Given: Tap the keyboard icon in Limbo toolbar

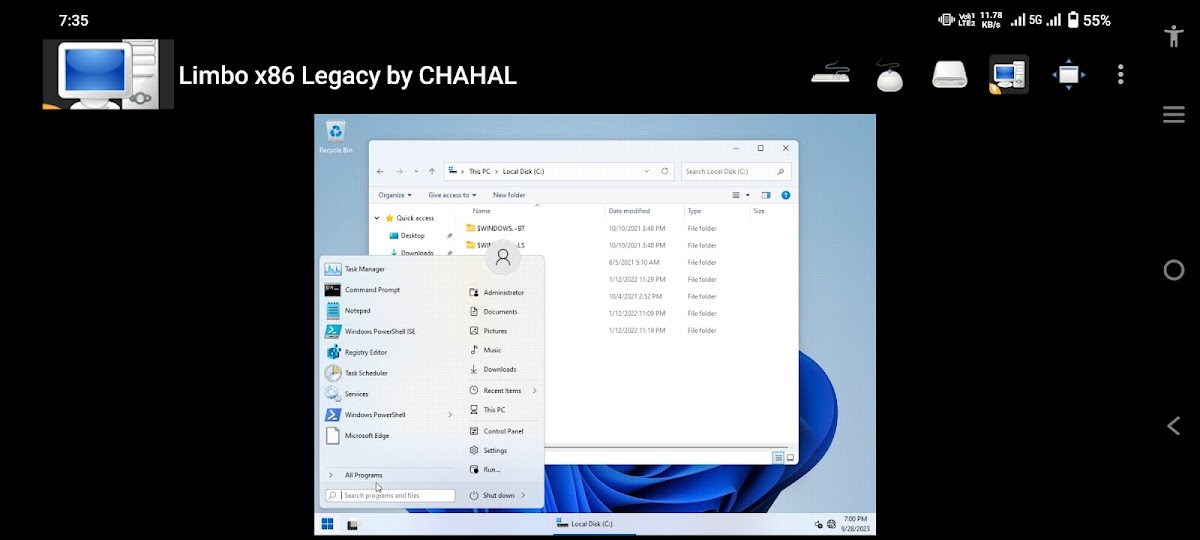Looking at the screenshot, I should point(830,75).
